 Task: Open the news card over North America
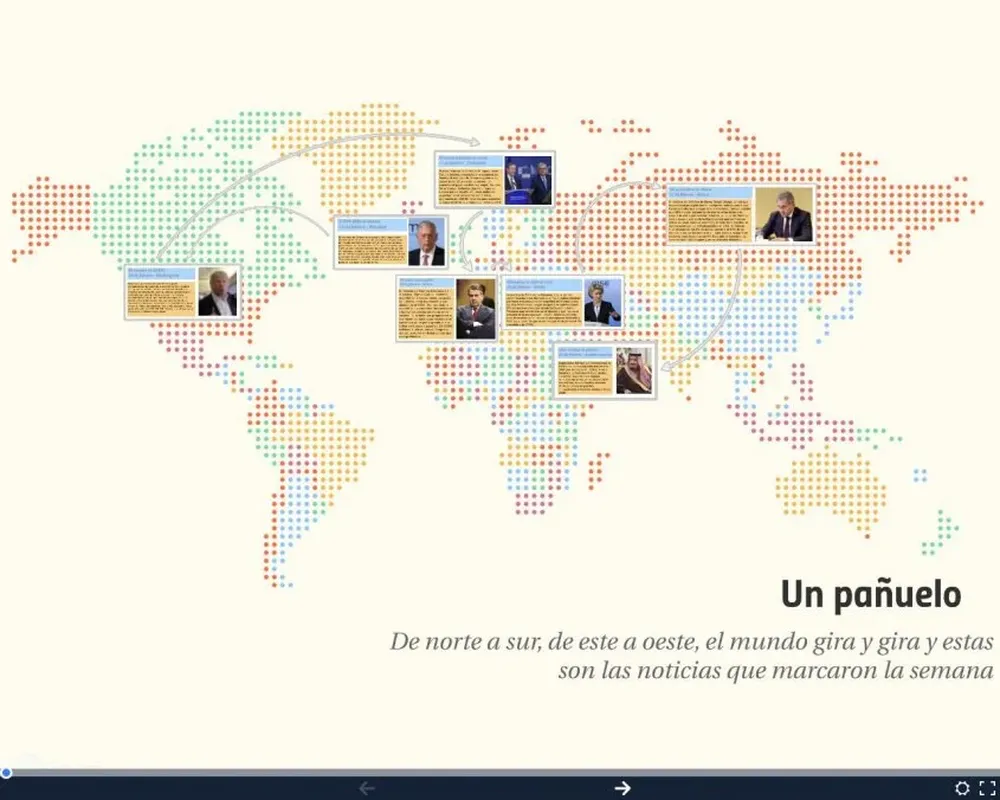(182, 292)
